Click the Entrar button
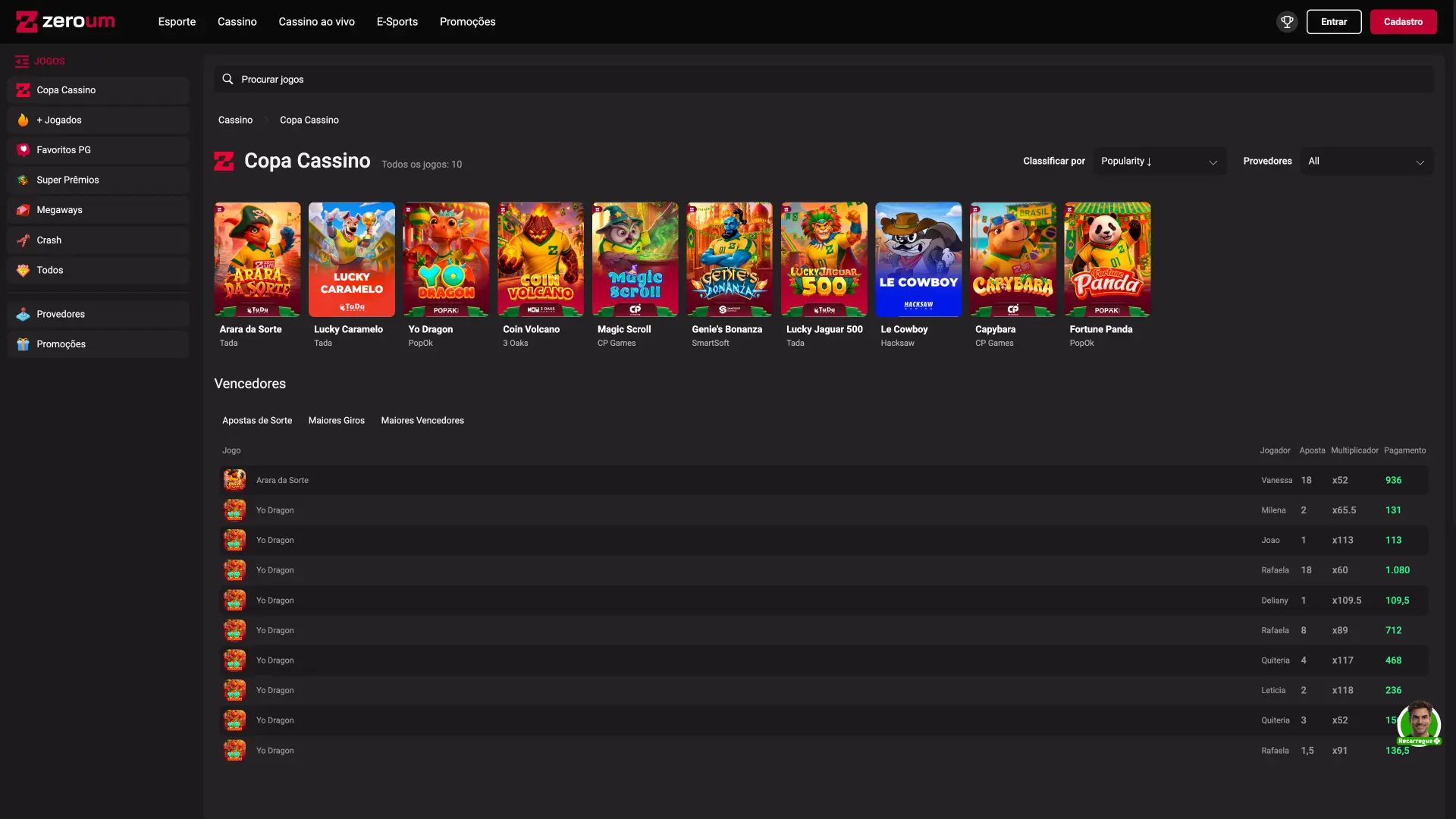The height and width of the screenshot is (819, 1456). tap(1334, 22)
